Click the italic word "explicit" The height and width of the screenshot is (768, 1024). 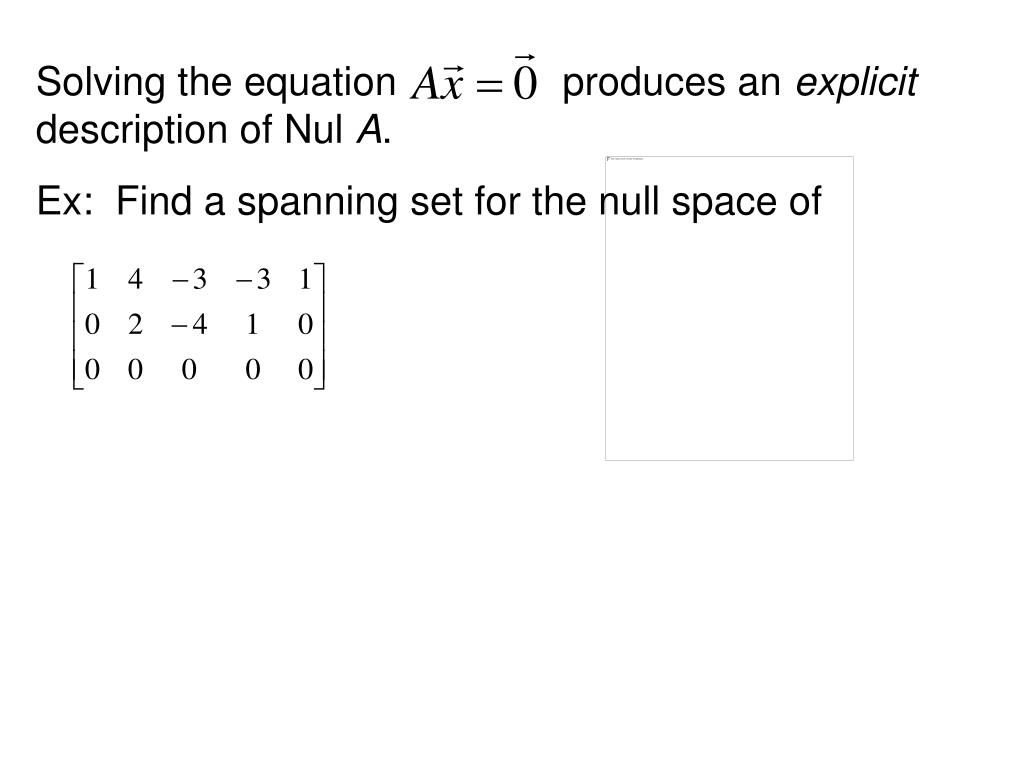pyautogui.click(x=856, y=83)
